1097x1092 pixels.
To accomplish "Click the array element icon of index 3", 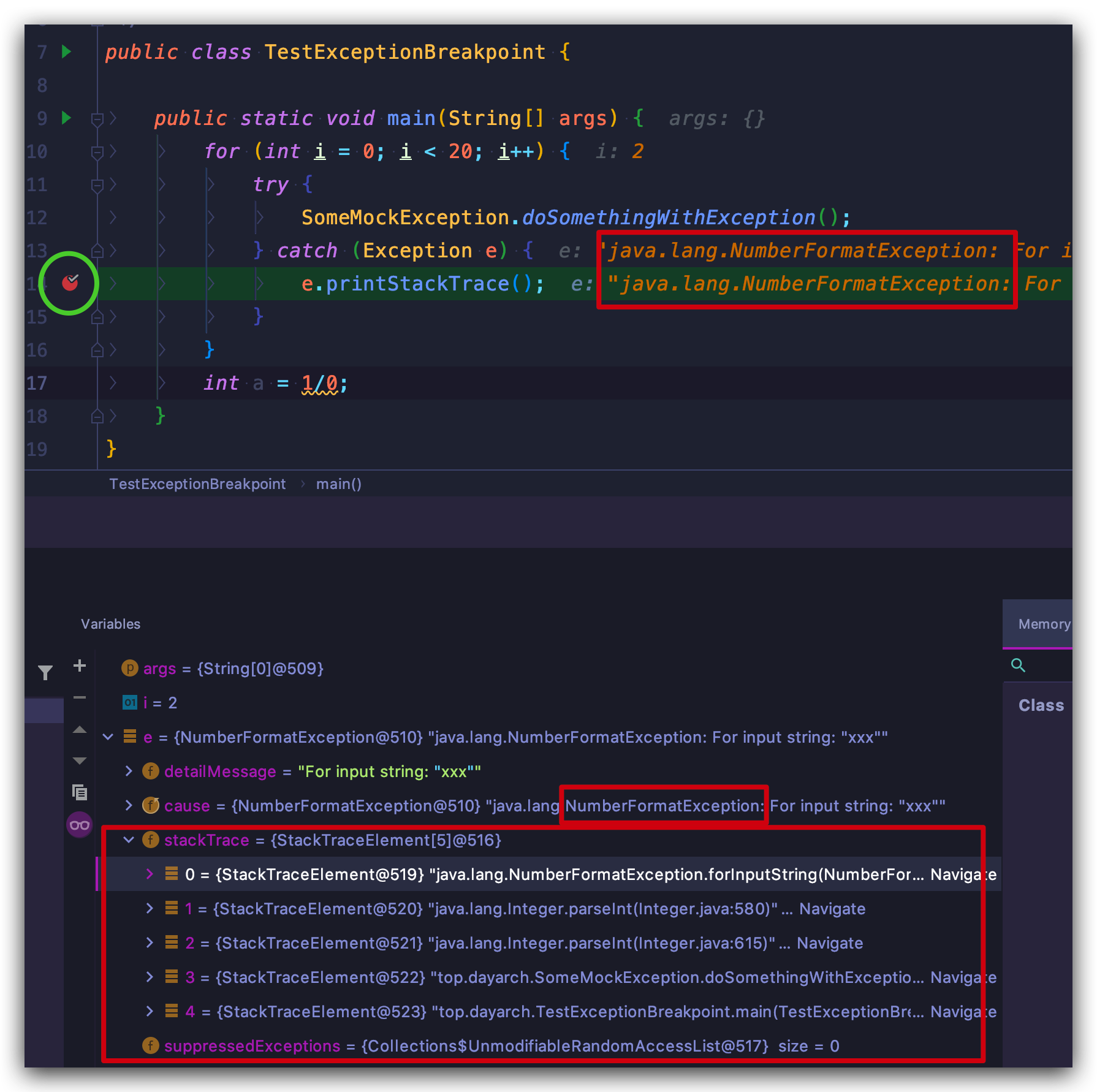I will 172,977.
